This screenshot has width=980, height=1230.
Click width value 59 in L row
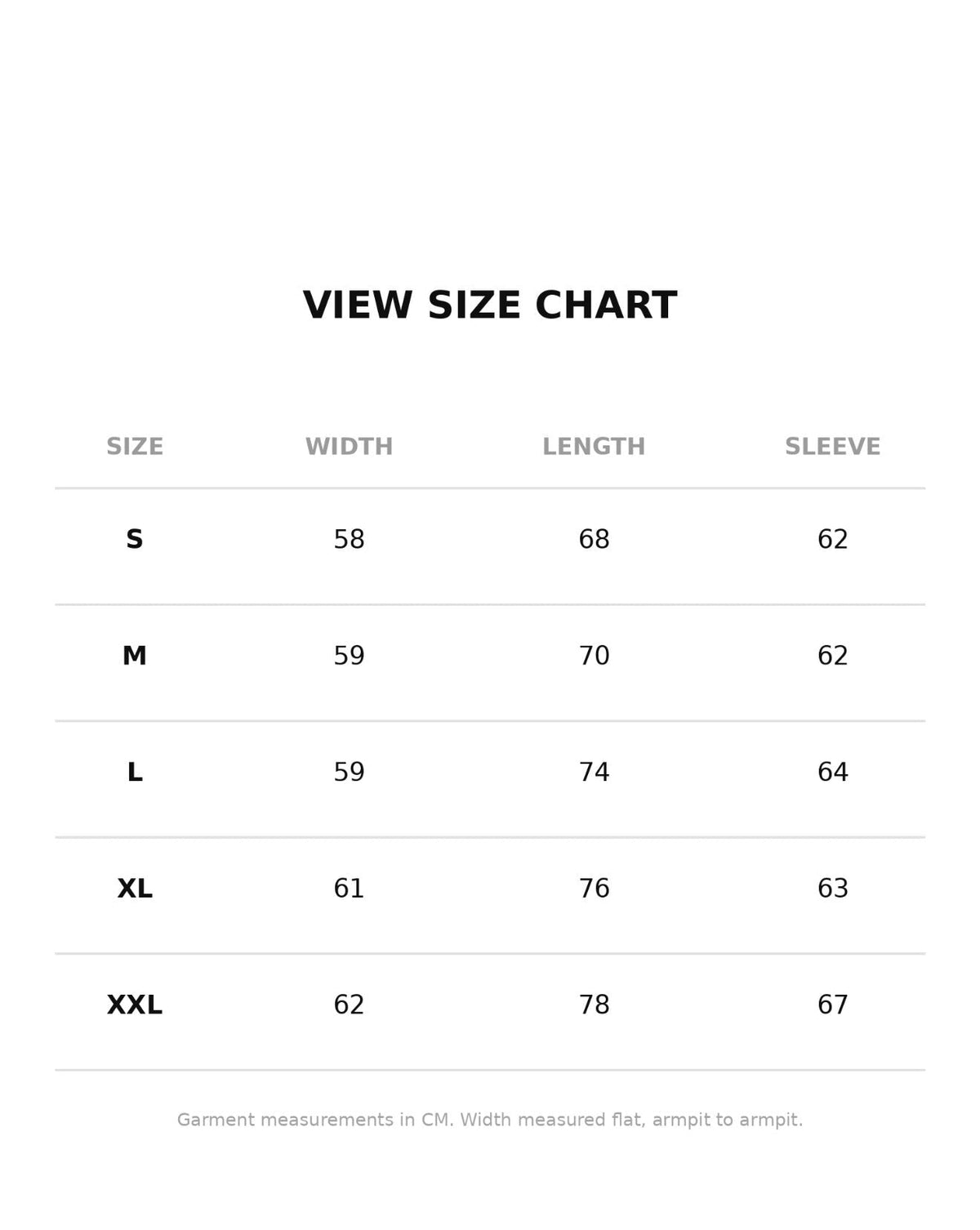click(349, 773)
